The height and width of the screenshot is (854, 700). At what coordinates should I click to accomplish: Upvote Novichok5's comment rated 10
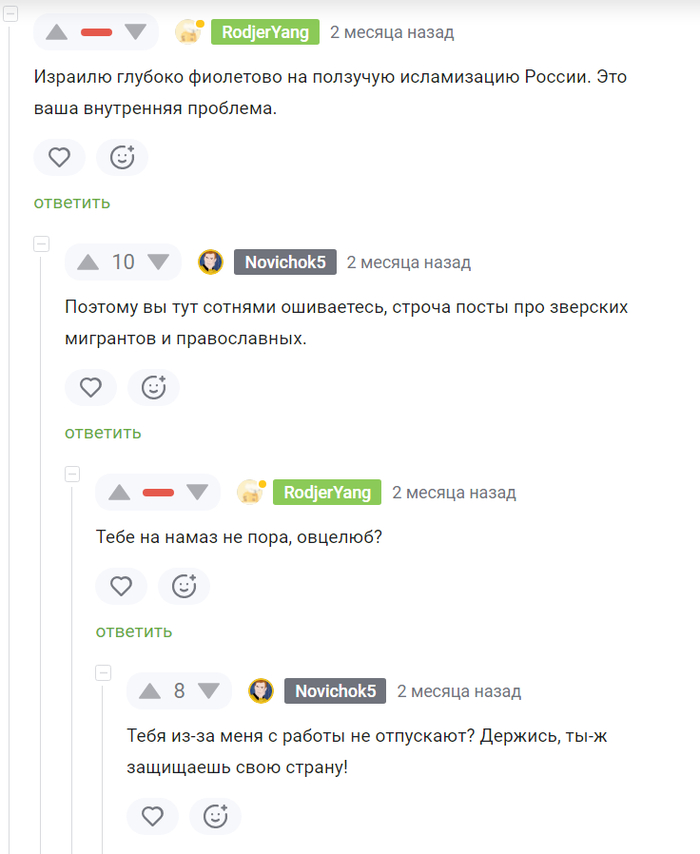[88, 262]
